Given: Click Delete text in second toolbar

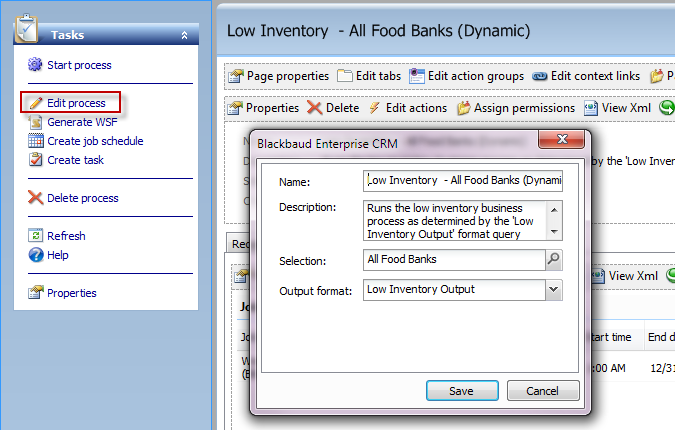Looking at the screenshot, I should (342, 108).
